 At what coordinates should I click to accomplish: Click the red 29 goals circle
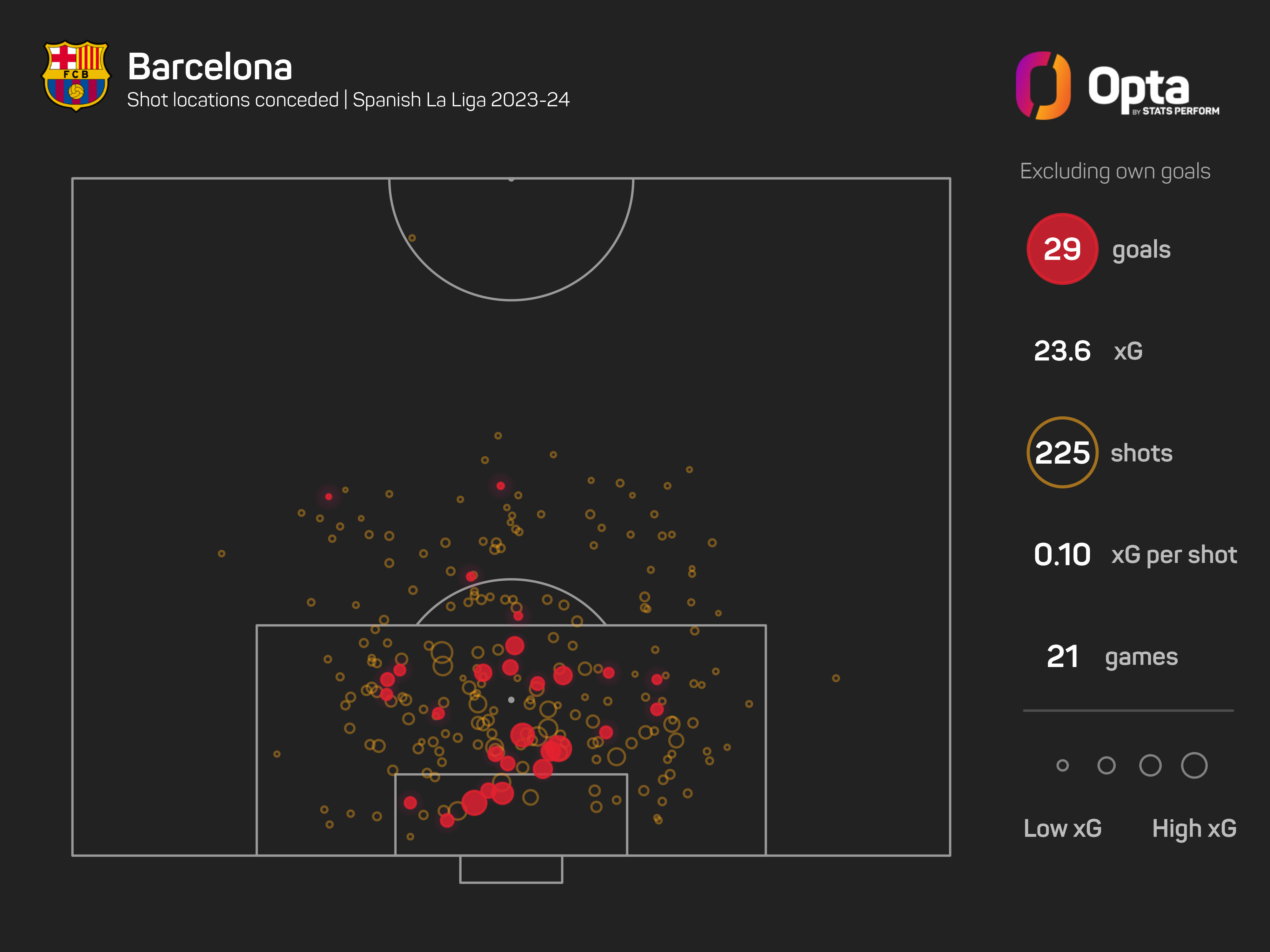pos(1062,249)
